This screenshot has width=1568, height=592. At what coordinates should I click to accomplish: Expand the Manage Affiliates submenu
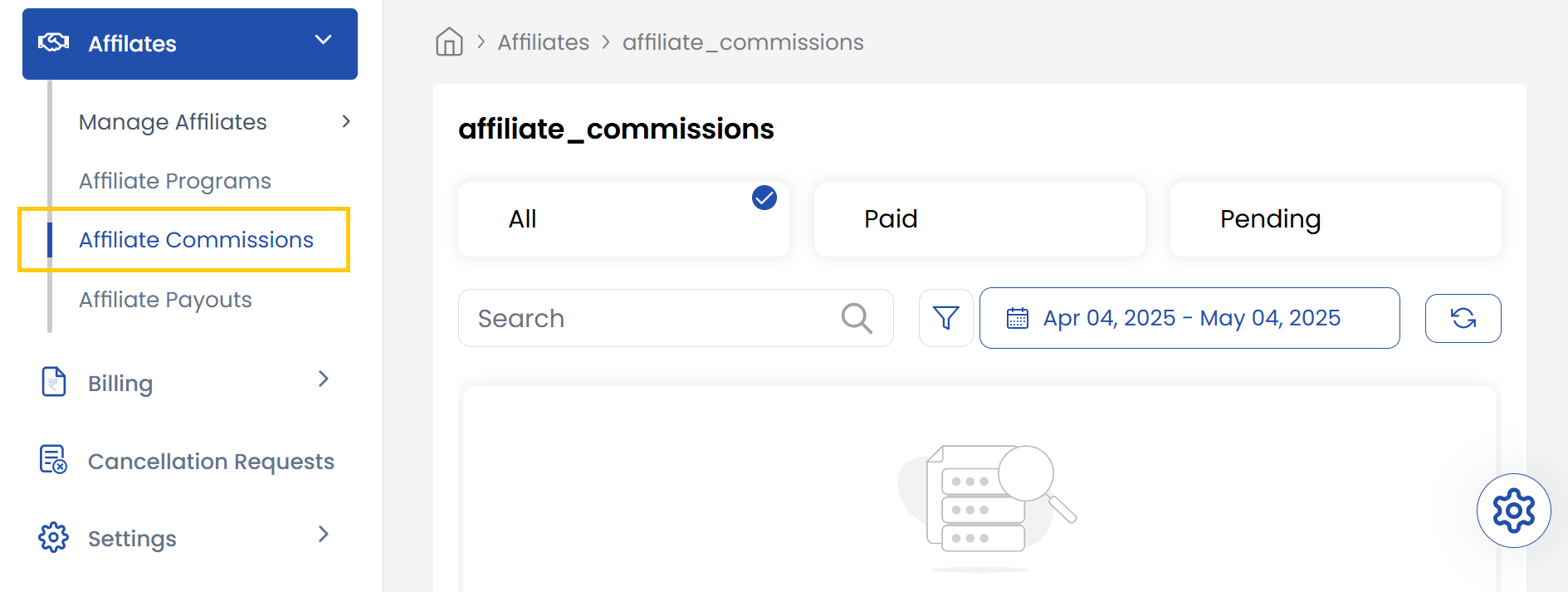[x=346, y=121]
